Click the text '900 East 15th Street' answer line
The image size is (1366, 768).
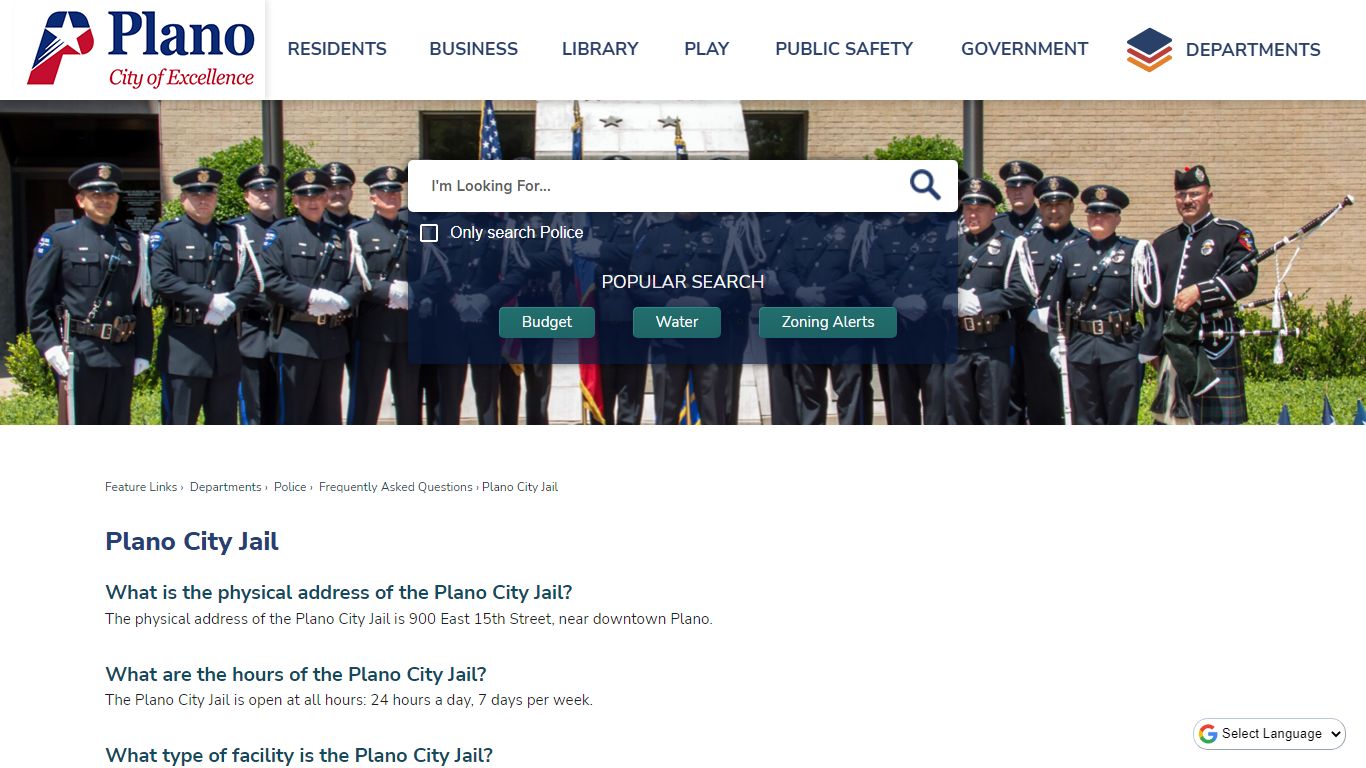pyautogui.click(x=409, y=619)
